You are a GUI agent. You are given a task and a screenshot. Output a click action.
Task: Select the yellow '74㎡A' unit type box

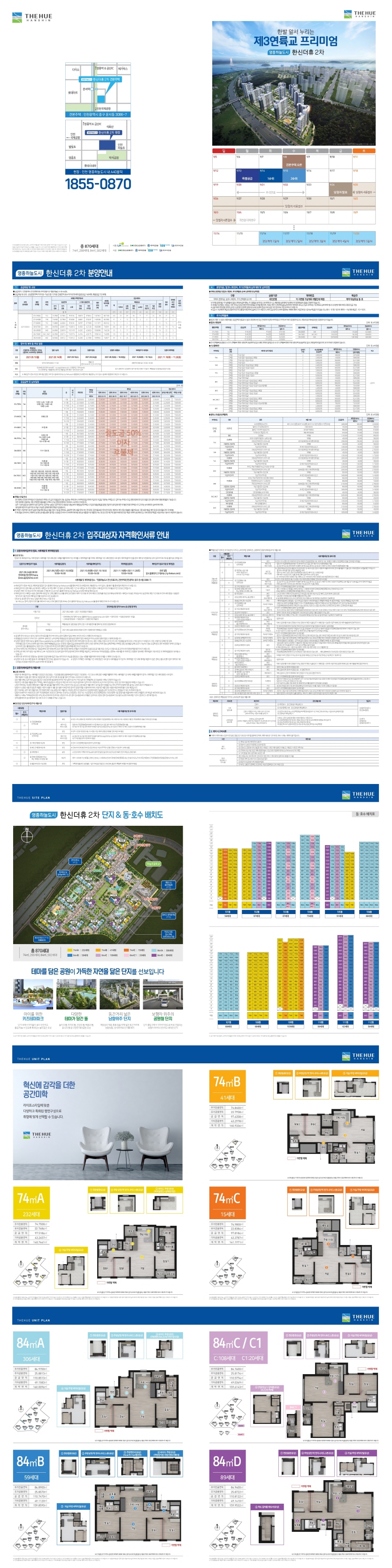coord(31,1203)
